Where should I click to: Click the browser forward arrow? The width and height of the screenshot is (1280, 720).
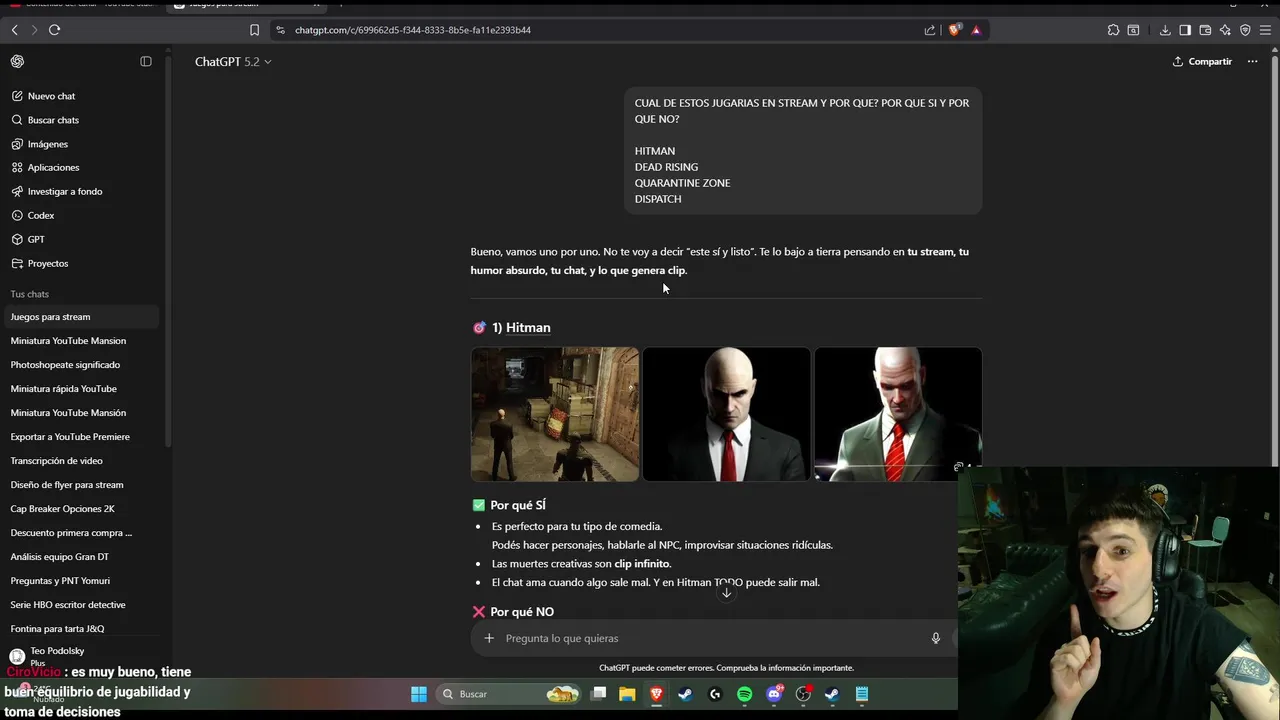tap(34, 30)
